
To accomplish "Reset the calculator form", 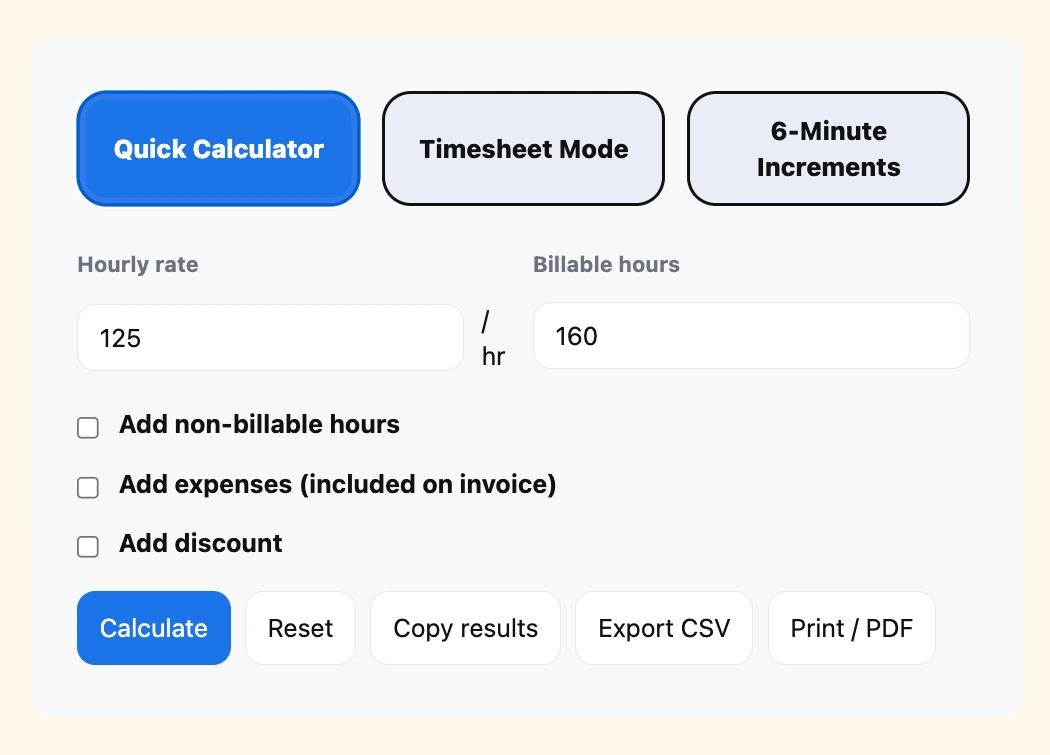I will pyautogui.click(x=300, y=628).
